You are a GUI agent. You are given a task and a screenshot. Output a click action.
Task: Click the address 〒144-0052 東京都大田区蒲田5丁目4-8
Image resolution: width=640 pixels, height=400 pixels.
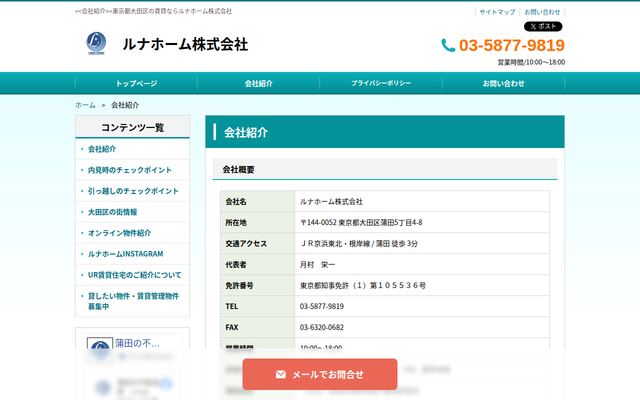click(361, 222)
